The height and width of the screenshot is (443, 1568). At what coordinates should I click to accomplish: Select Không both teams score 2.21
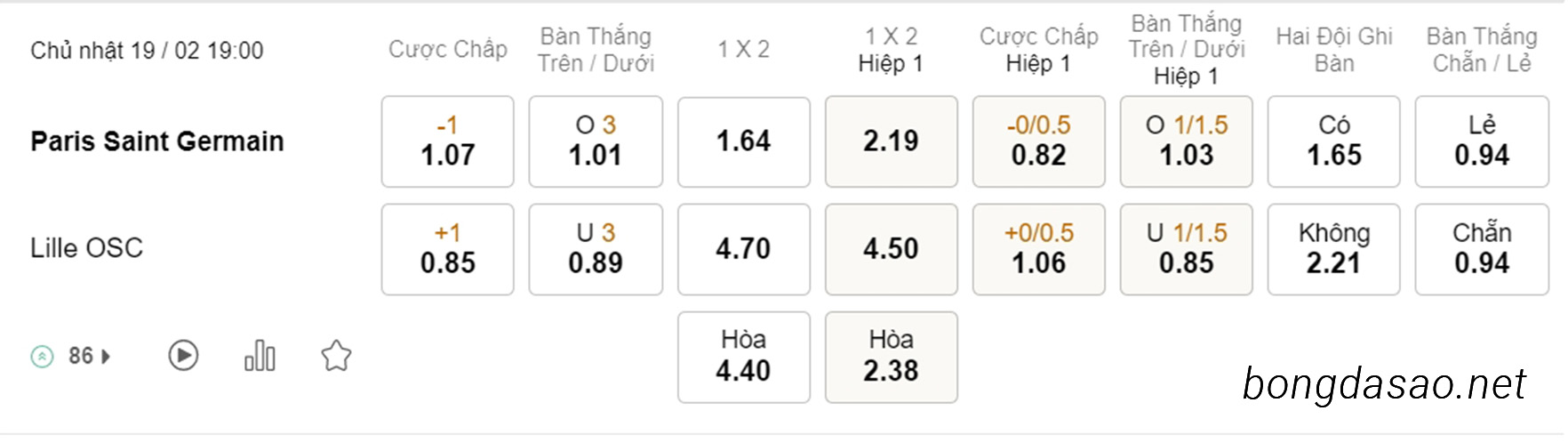[1334, 249]
